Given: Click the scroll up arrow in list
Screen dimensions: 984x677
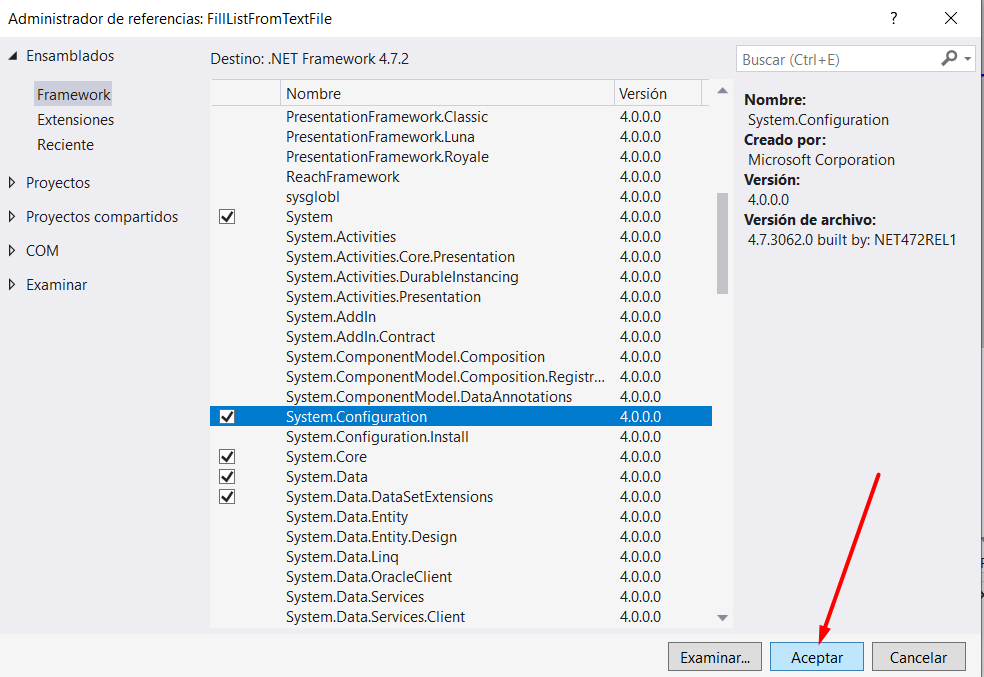Looking at the screenshot, I should click(x=722, y=93).
